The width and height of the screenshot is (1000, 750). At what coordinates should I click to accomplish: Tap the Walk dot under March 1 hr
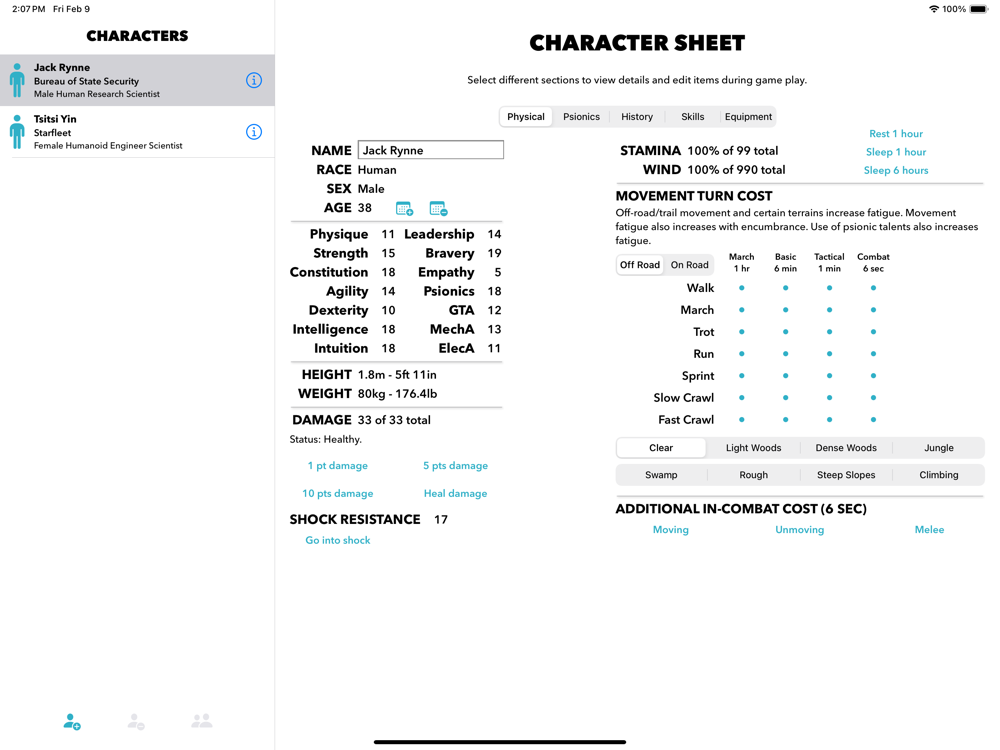[x=741, y=288]
